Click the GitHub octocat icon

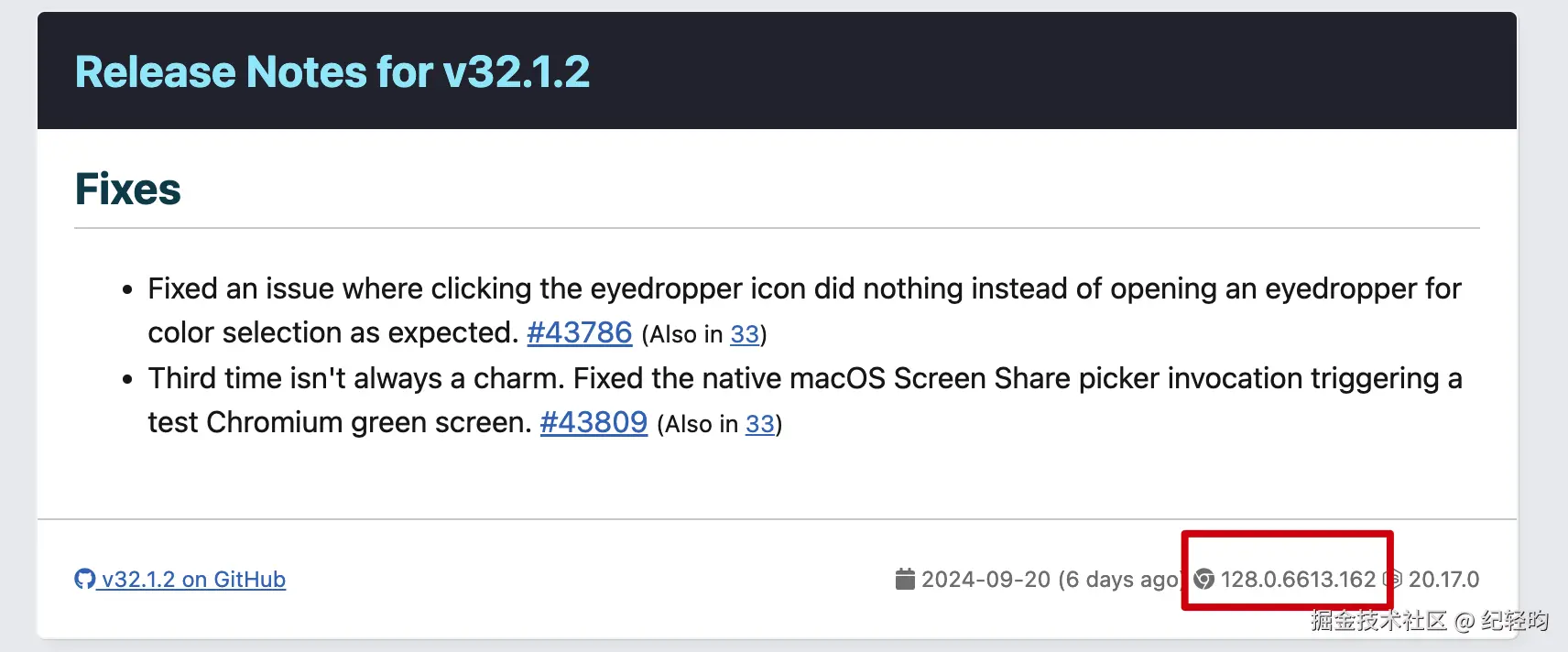(84, 580)
